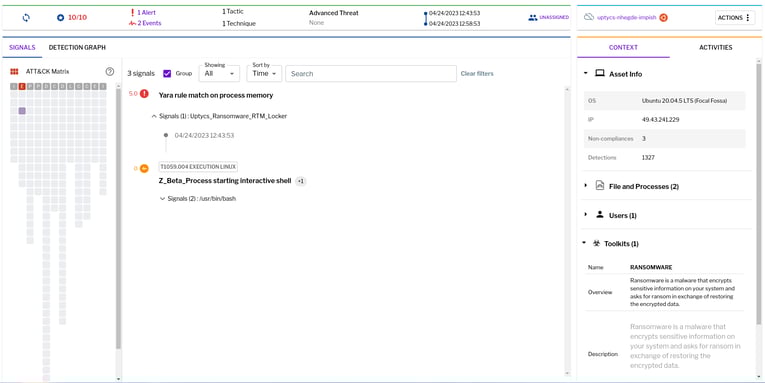Open ATT&CK Matrix help question icon
765x383 pixels.
110,72
